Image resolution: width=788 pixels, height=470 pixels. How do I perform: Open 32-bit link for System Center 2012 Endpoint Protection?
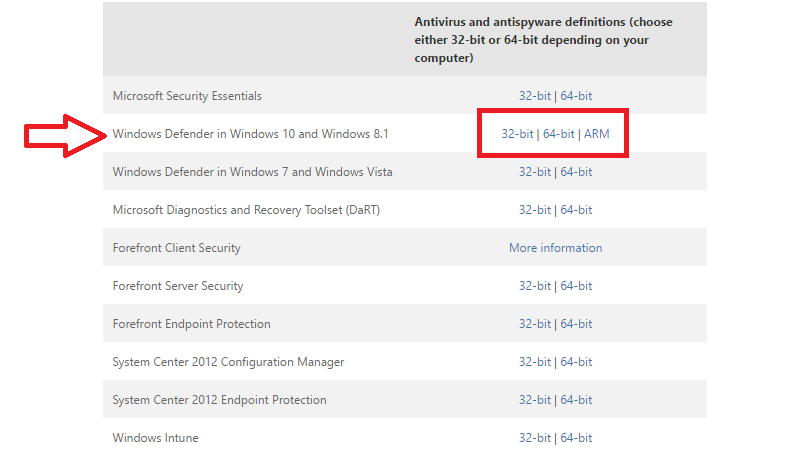(x=535, y=400)
